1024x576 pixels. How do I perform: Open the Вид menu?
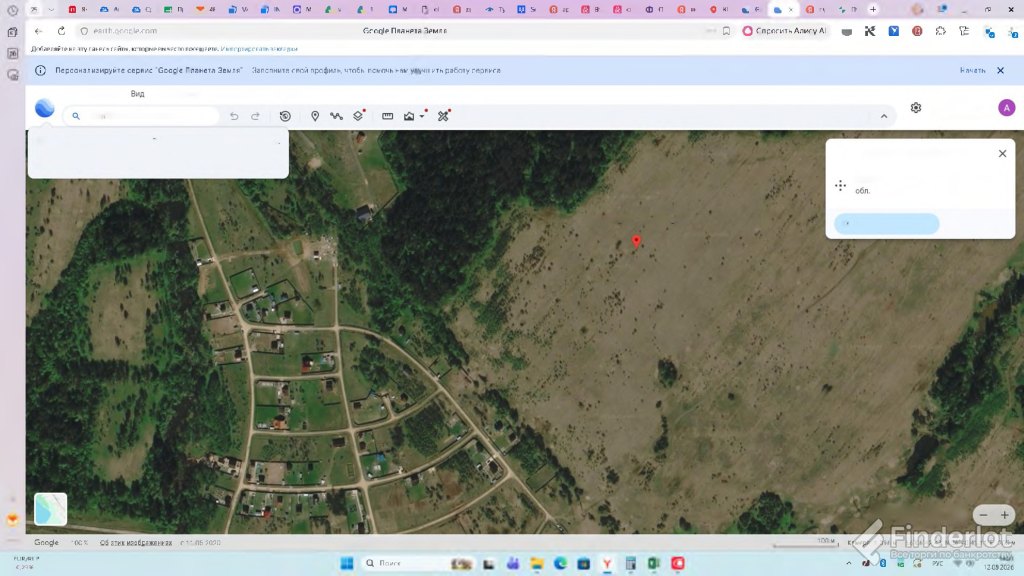(137, 94)
